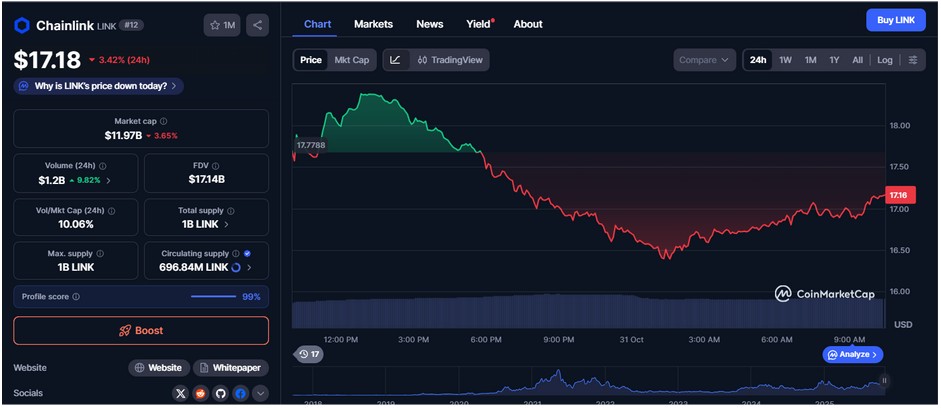This screenshot has height=410, width=941.
Task: Switch to the Markets tab
Action: click(373, 24)
